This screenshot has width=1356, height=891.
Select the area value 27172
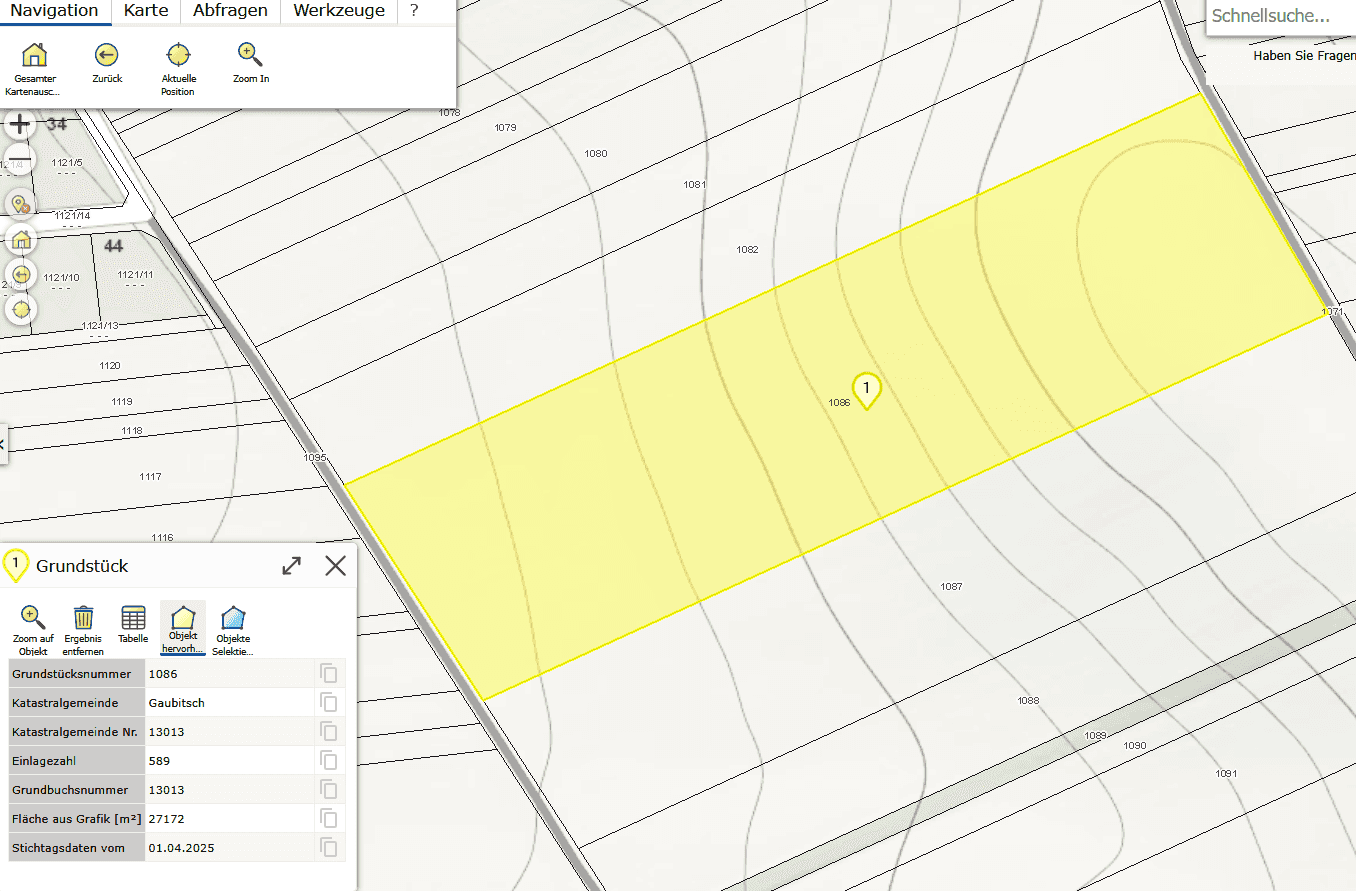(x=230, y=819)
